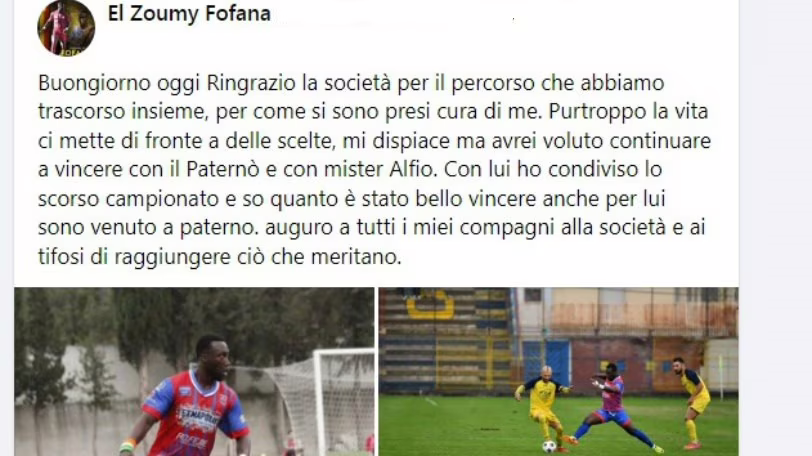
Task: Click the bearded yellow-kit player at photo's right
Action: point(691,402)
